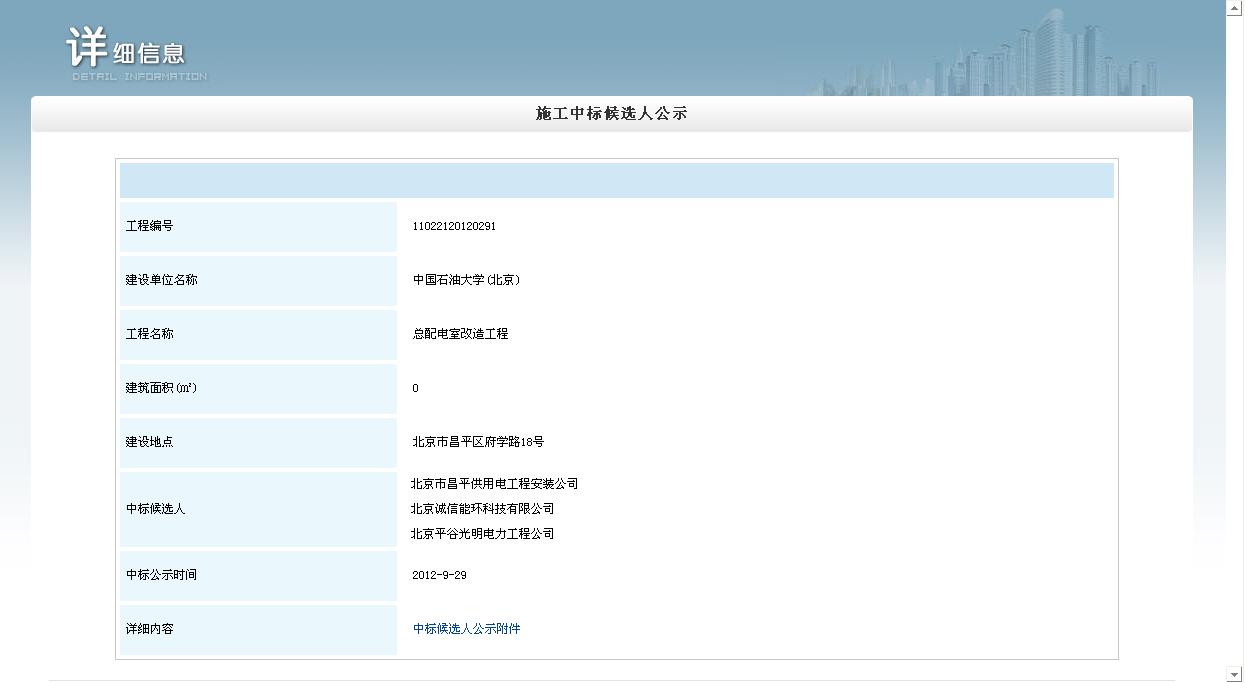Click project number 11022120120291
The width and height of the screenshot is (1245, 683).
pos(454,226)
